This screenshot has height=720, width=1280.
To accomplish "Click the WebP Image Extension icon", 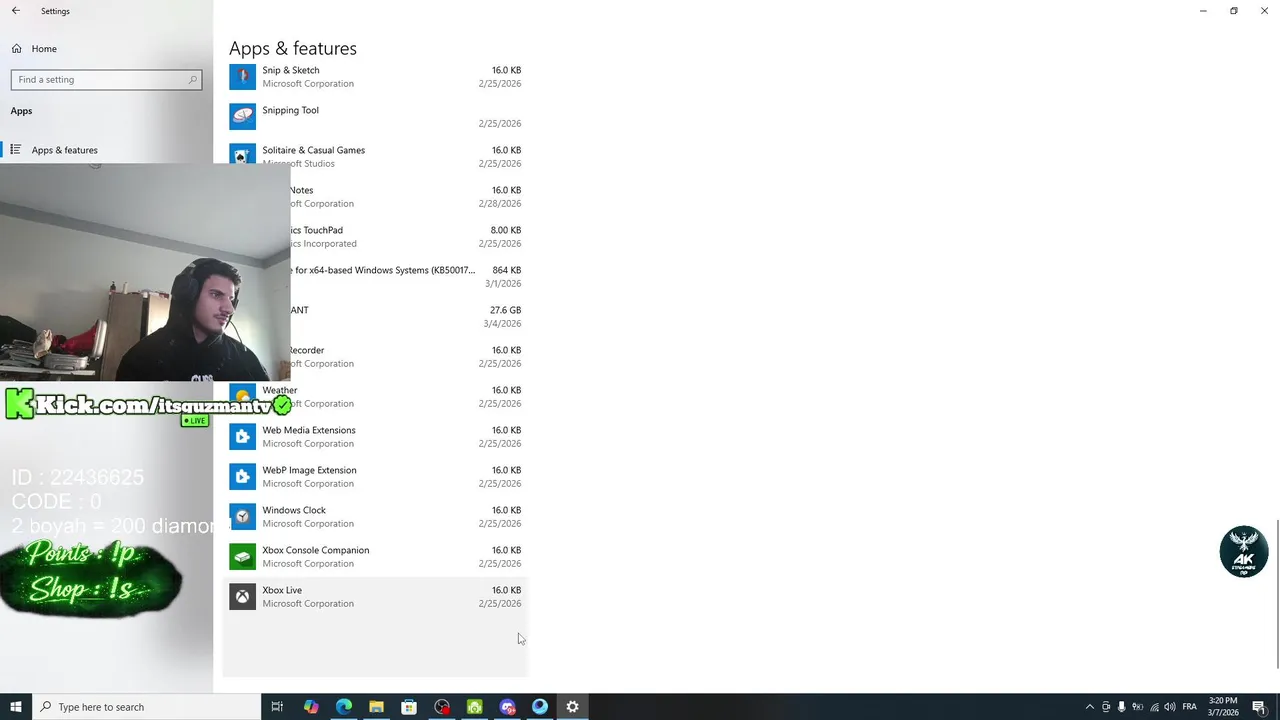I will tap(242, 477).
